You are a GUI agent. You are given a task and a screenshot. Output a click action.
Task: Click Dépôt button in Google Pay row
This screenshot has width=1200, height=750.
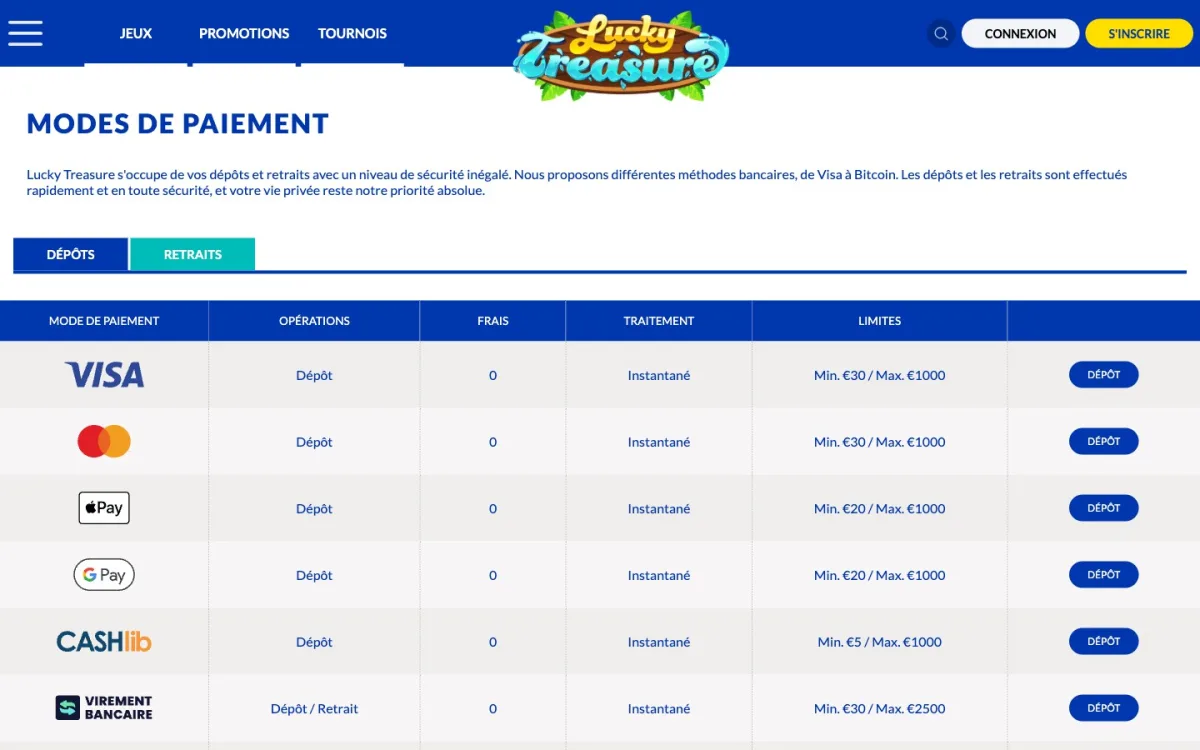click(1104, 575)
